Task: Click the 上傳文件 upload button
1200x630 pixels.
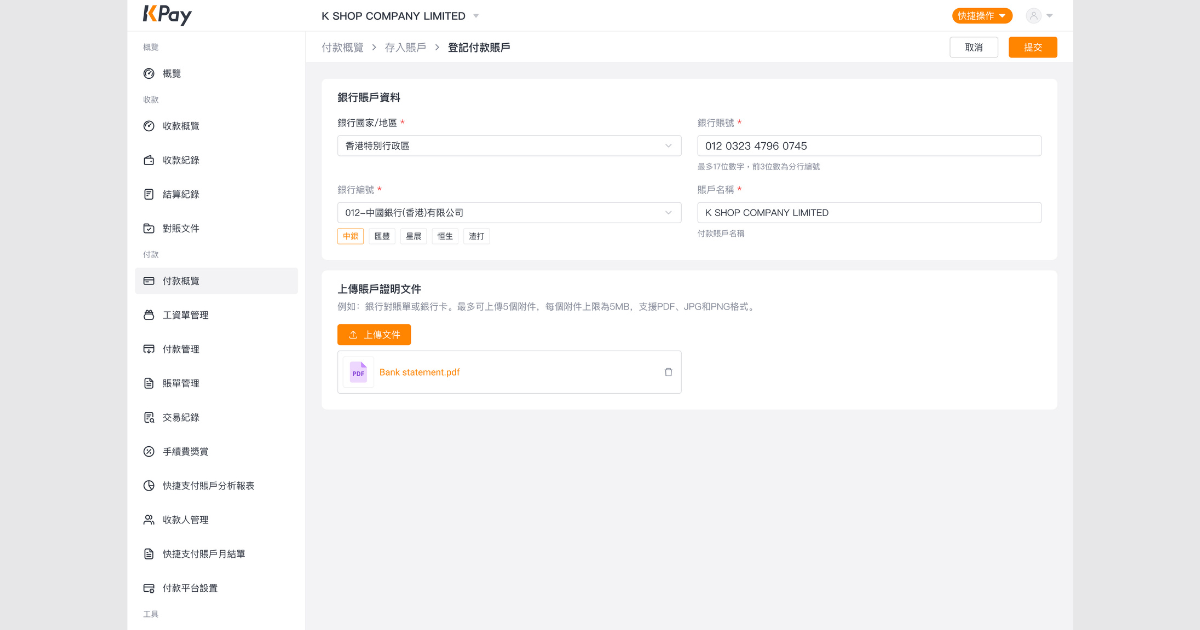Action: (x=374, y=335)
